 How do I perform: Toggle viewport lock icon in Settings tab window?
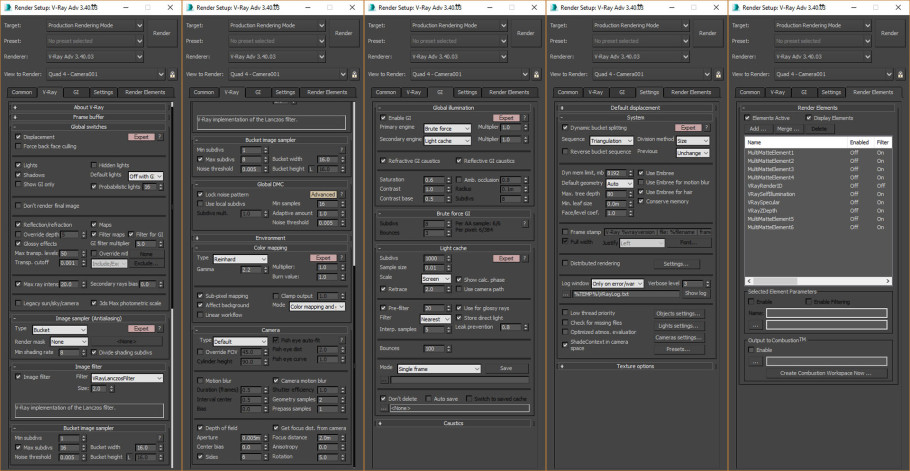[x=718, y=74]
